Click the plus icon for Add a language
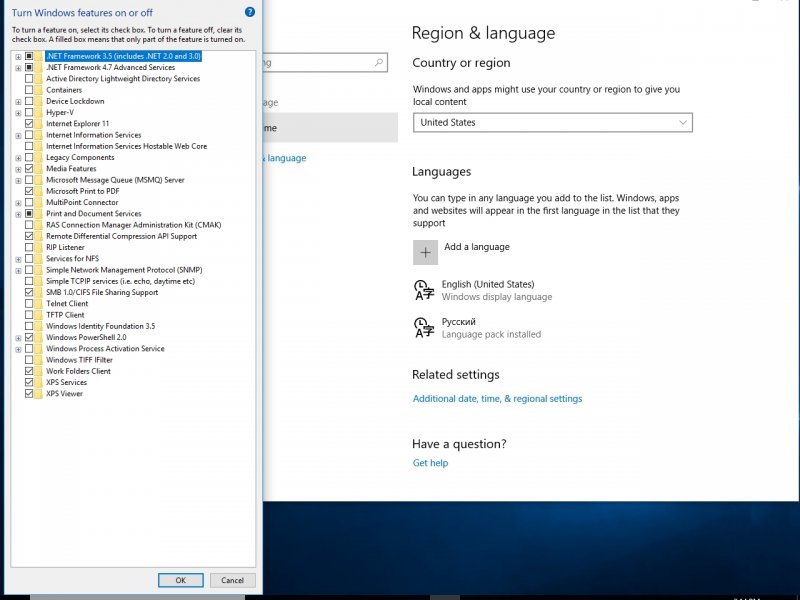This screenshot has width=800, height=600. (x=425, y=252)
